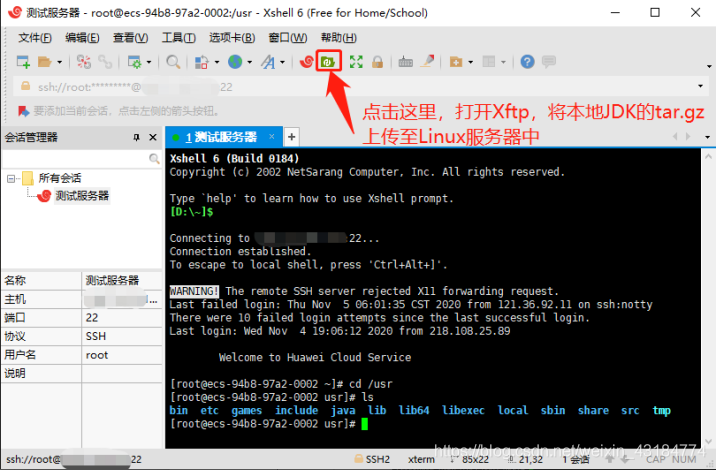Click the Font toolbar icon
Viewport: 716px width, 470px height.
(268, 62)
